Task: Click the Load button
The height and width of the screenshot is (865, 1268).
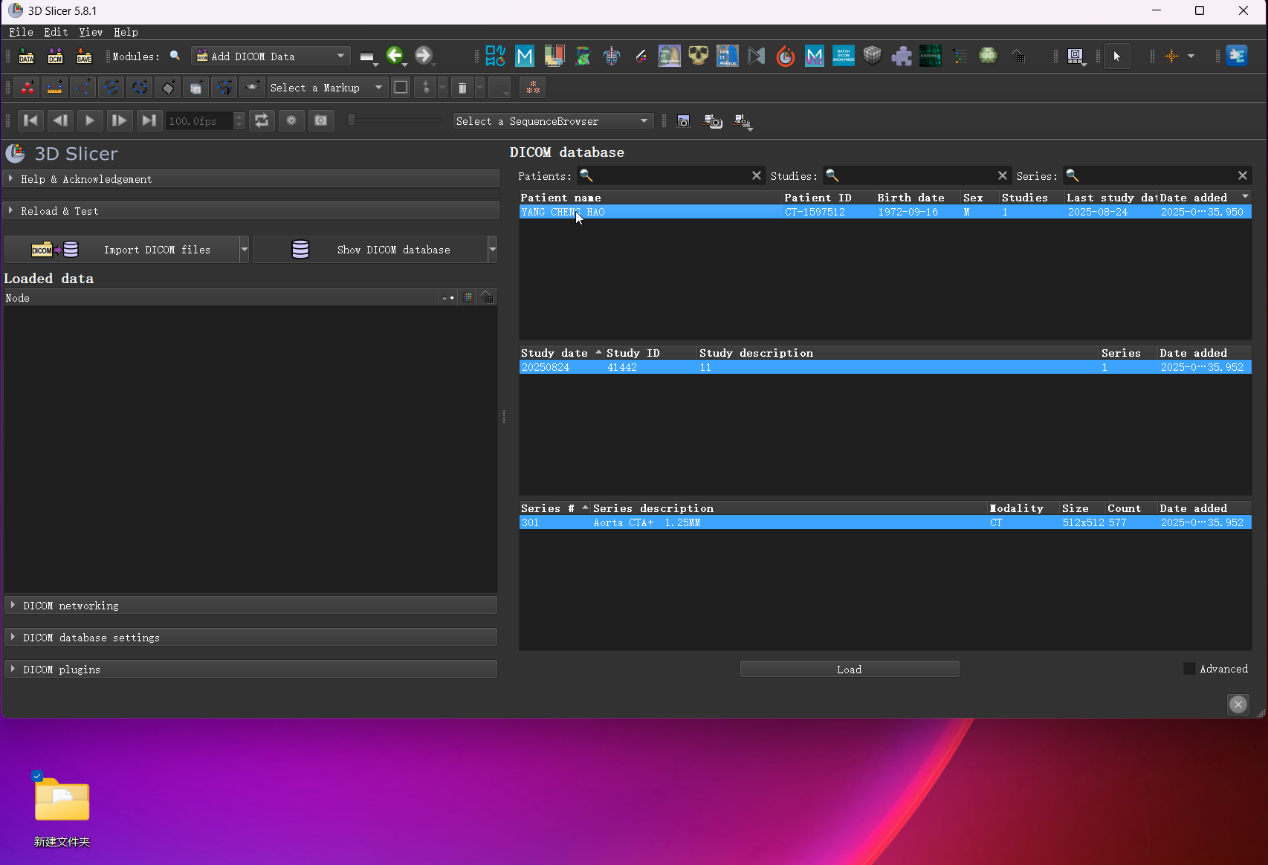Action: 849,670
